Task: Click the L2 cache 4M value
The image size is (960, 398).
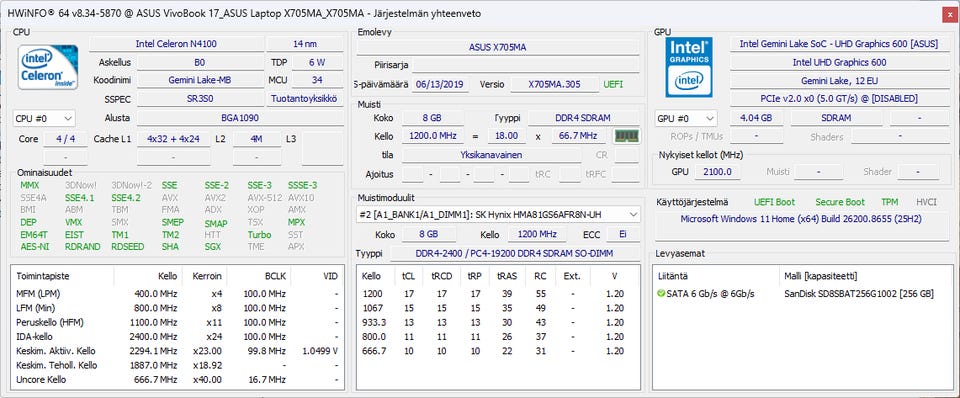Action: (x=257, y=139)
